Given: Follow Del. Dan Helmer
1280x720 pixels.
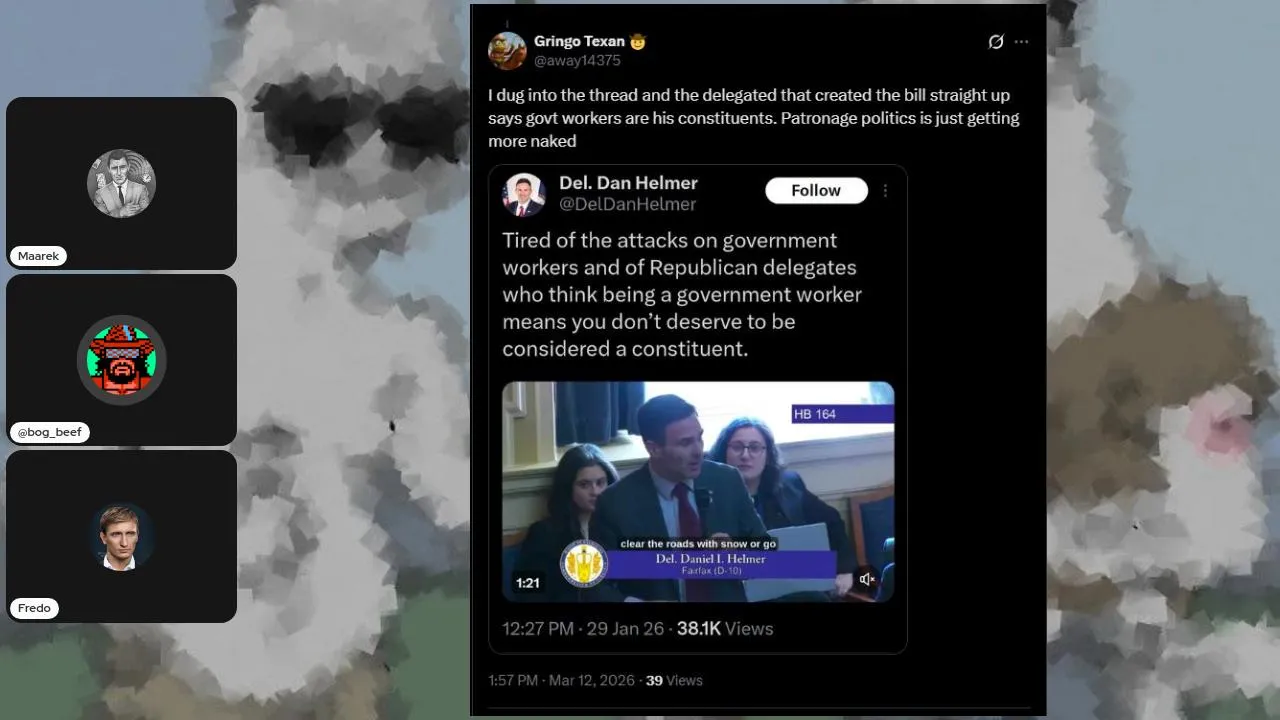Looking at the screenshot, I should click(x=816, y=190).
